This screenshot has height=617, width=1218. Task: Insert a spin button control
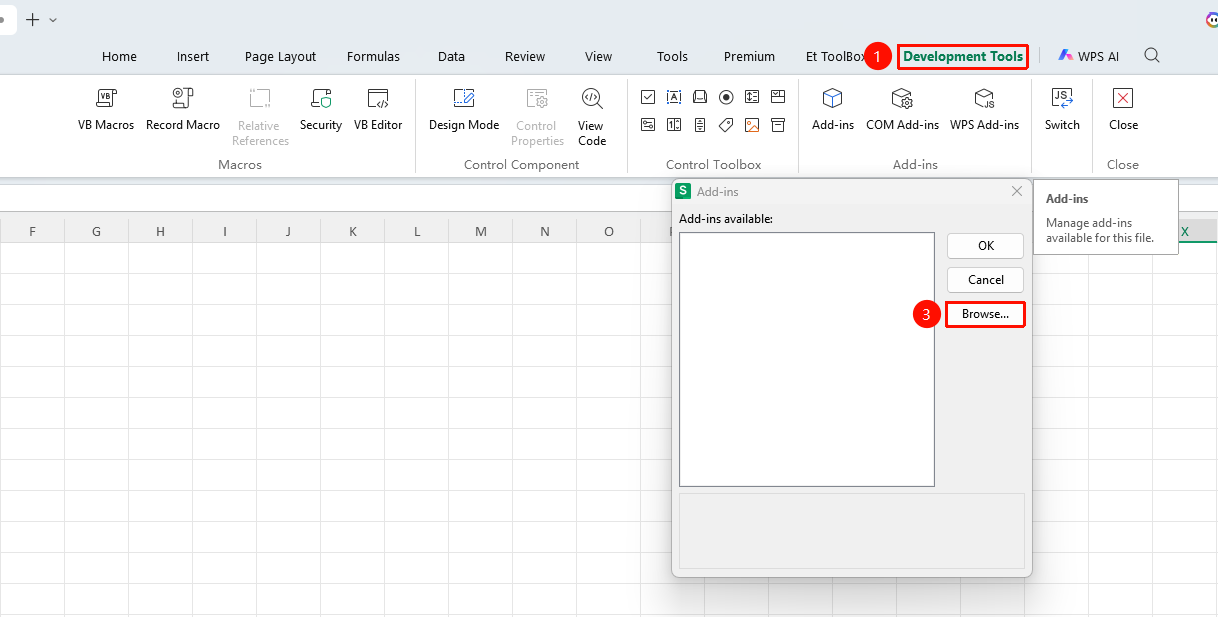674,125
